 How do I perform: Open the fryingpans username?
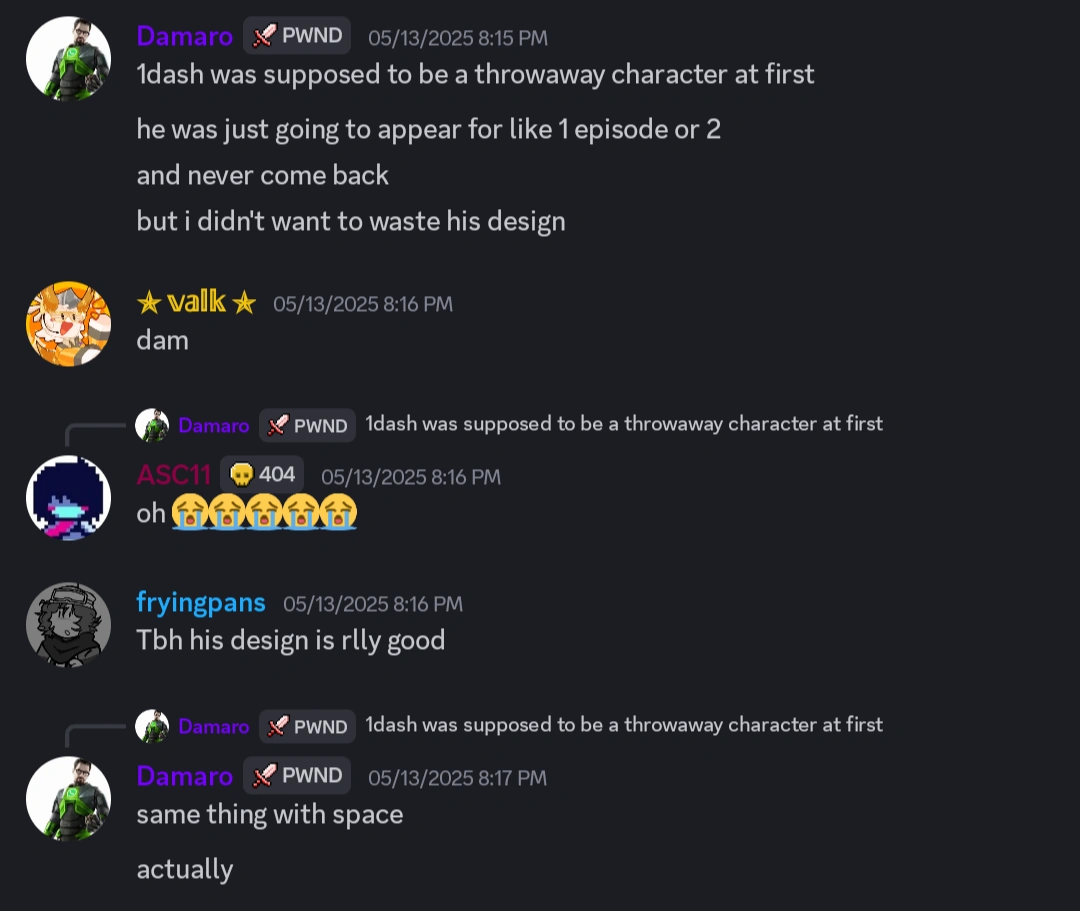pyautogui.click(x=201, y=603)
